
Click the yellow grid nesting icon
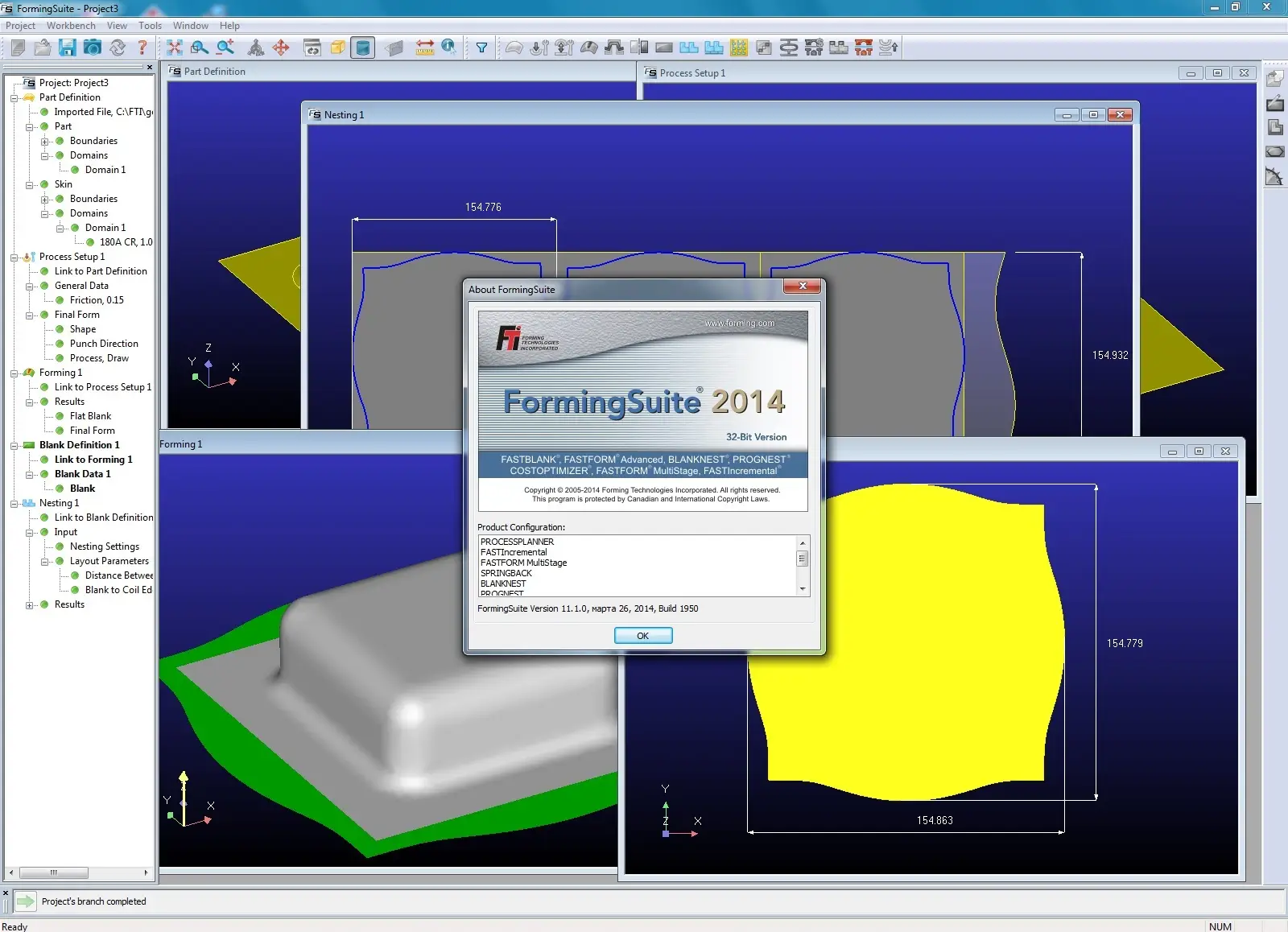(x=739, y=47)
